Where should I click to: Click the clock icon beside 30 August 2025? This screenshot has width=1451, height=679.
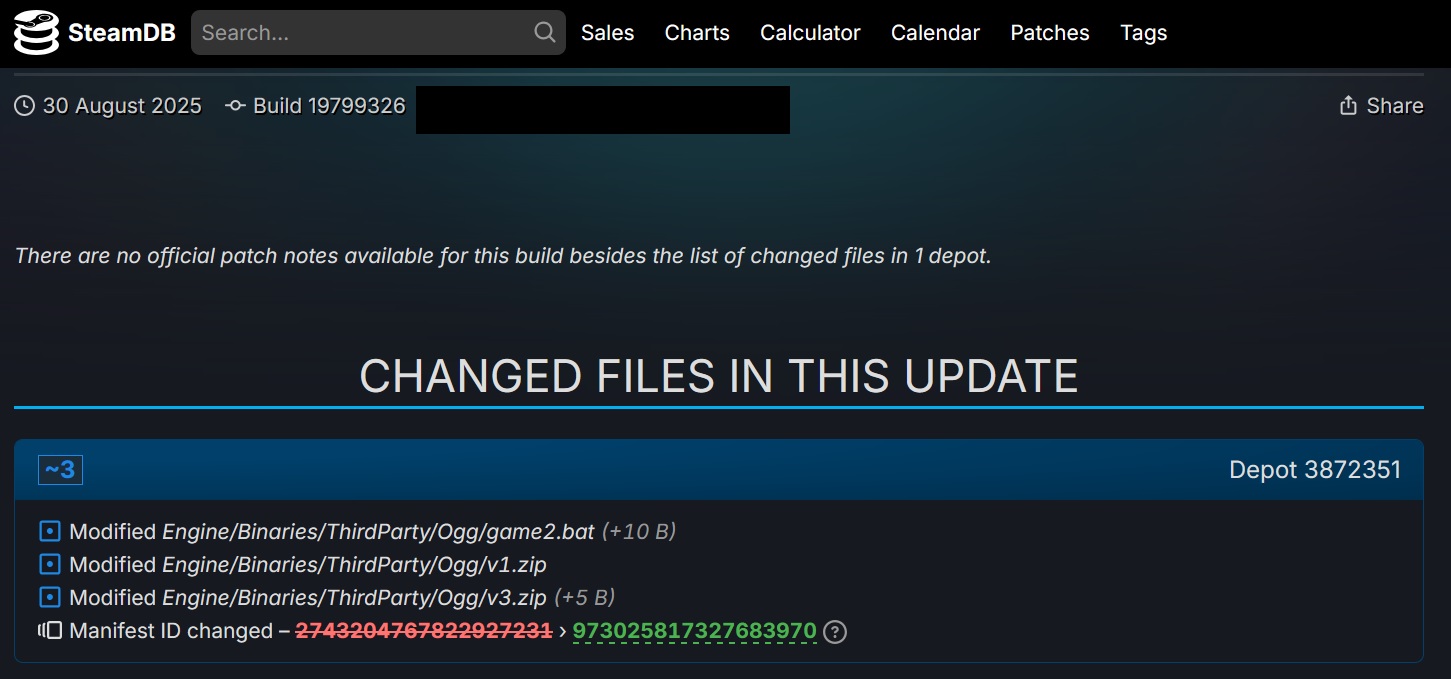[24, 106]
